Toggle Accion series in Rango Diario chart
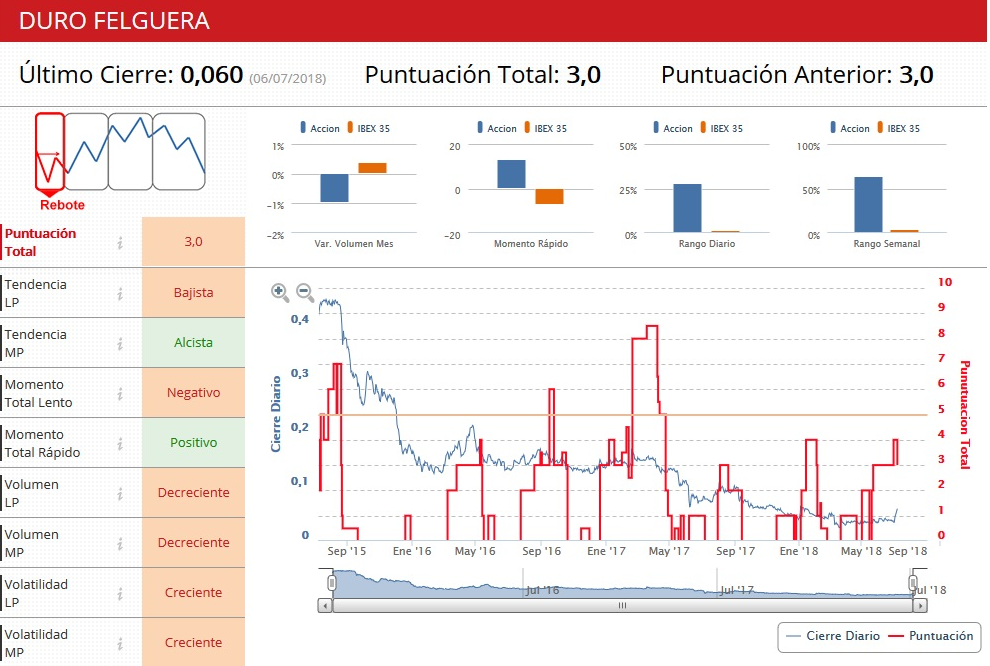This screenshot has height=666, width=990. [x=673, y=128]
